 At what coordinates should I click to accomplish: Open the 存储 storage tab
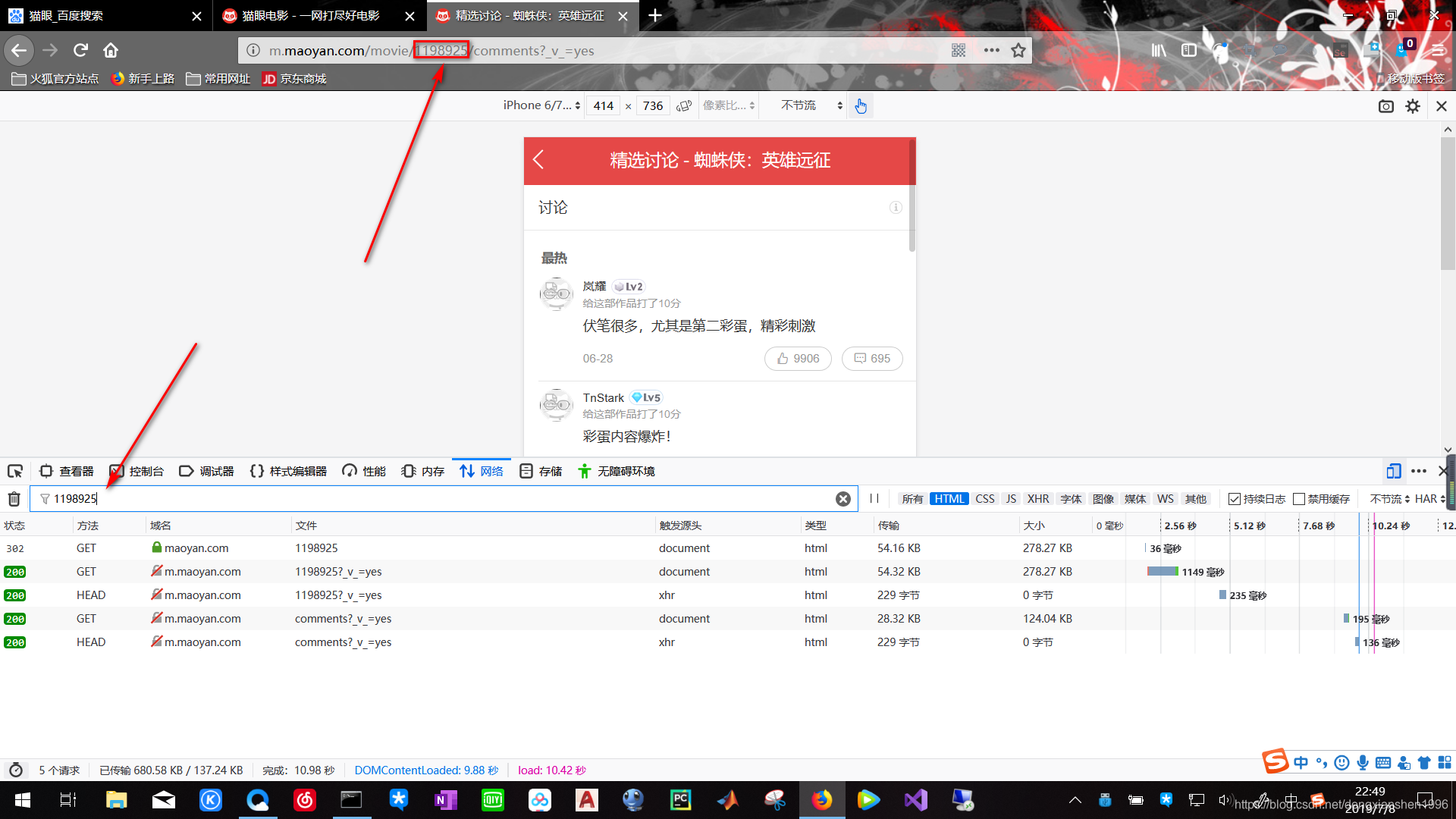[x=541, y=471]
